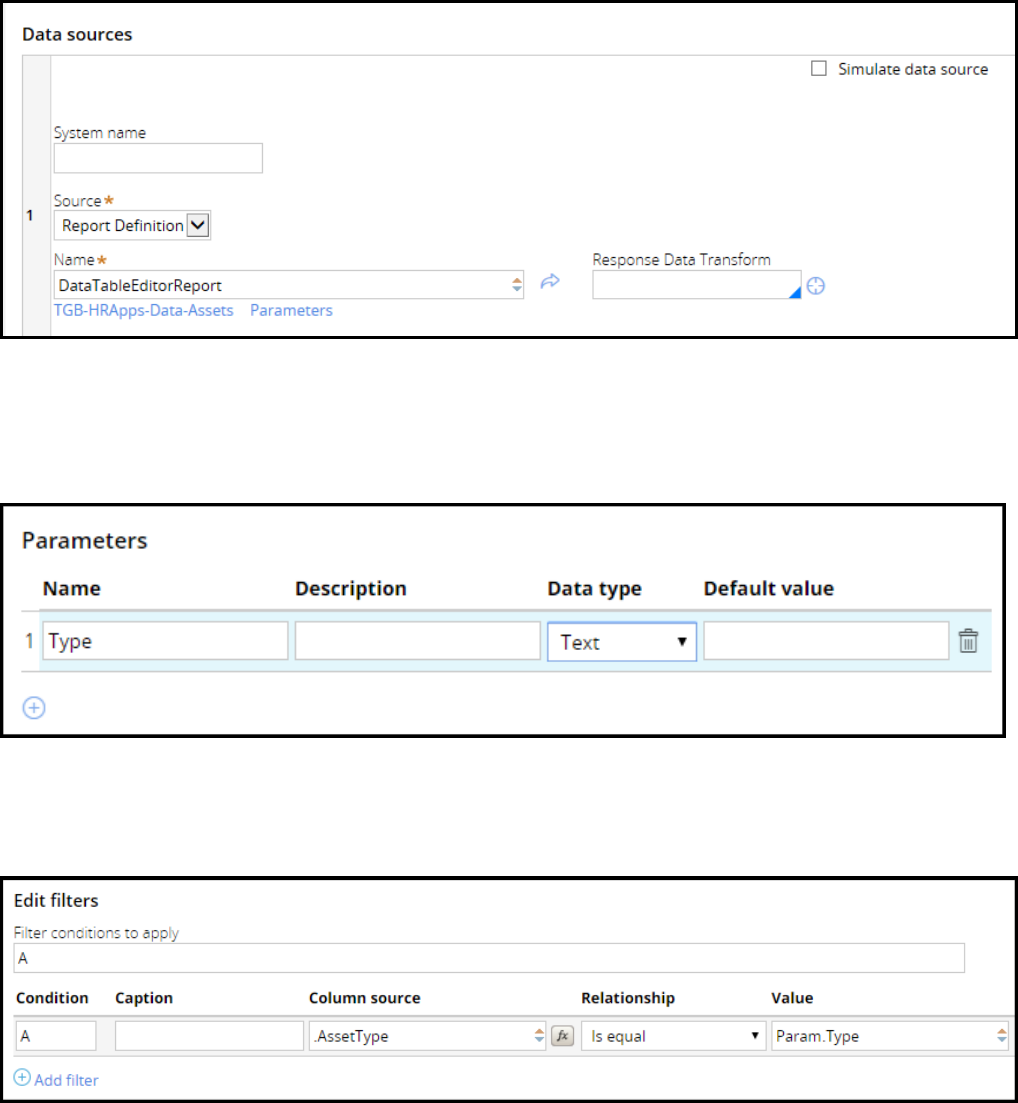Expand the Column source suggestions arrow
The width and height of the screenshot is (1018, 1103).
click(539, 1037)
